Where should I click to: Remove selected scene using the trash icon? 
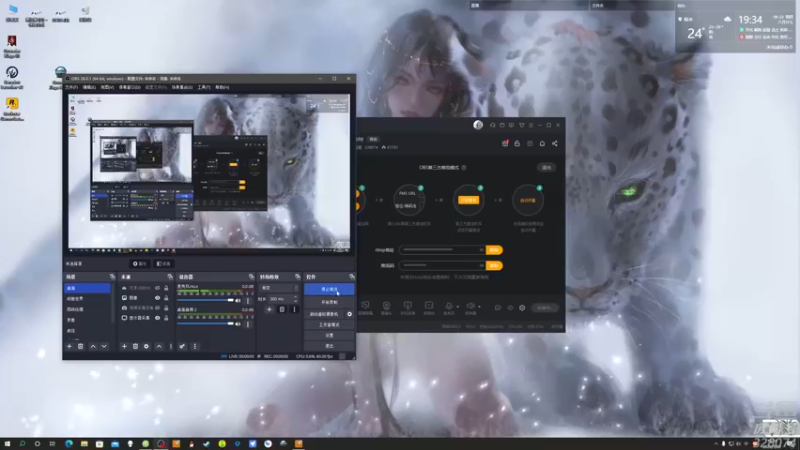pos(81,346)
